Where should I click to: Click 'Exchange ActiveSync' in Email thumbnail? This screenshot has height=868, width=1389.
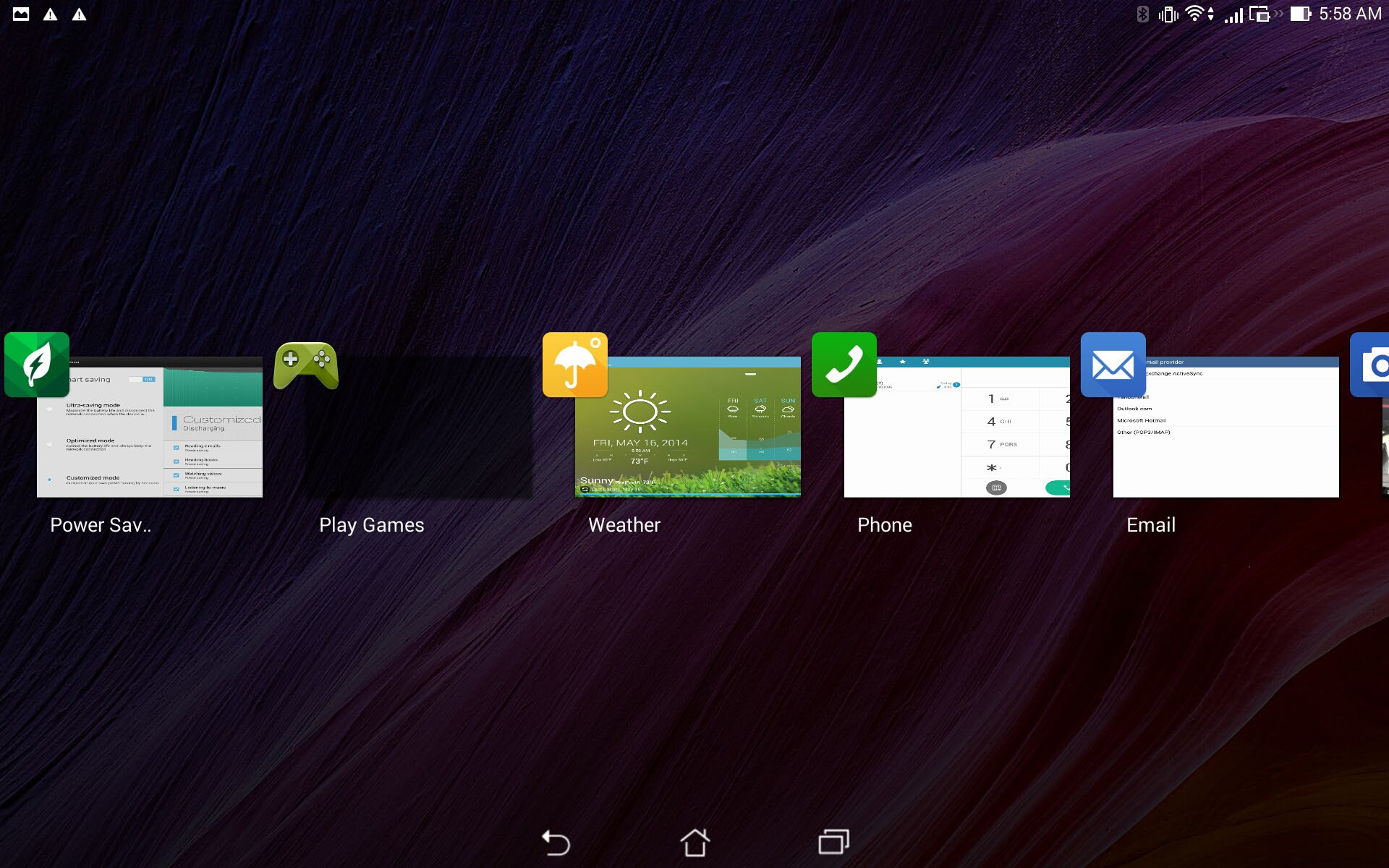[x=1173, y=374]
